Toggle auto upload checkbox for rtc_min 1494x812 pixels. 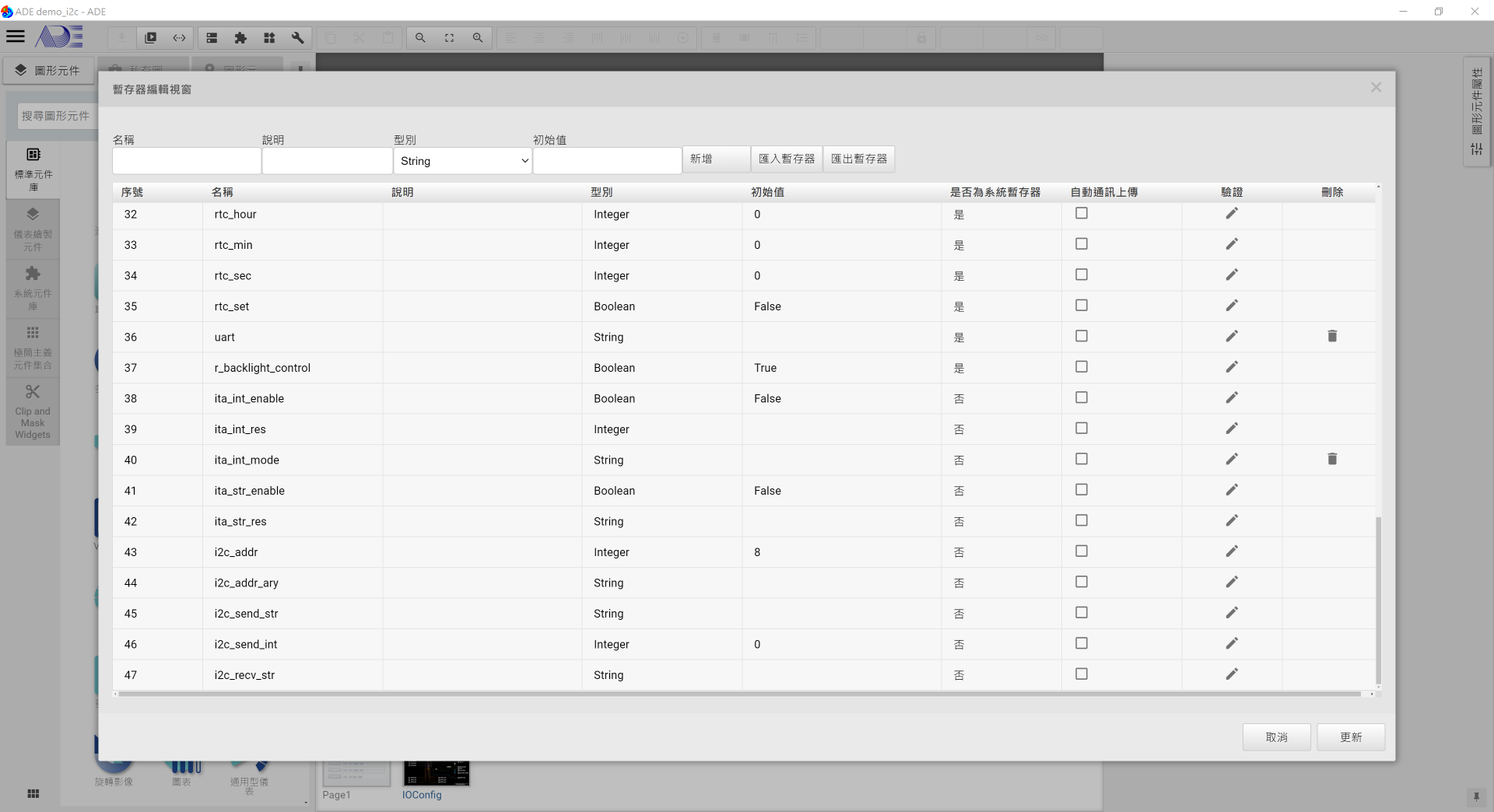tap(1081, 244)
